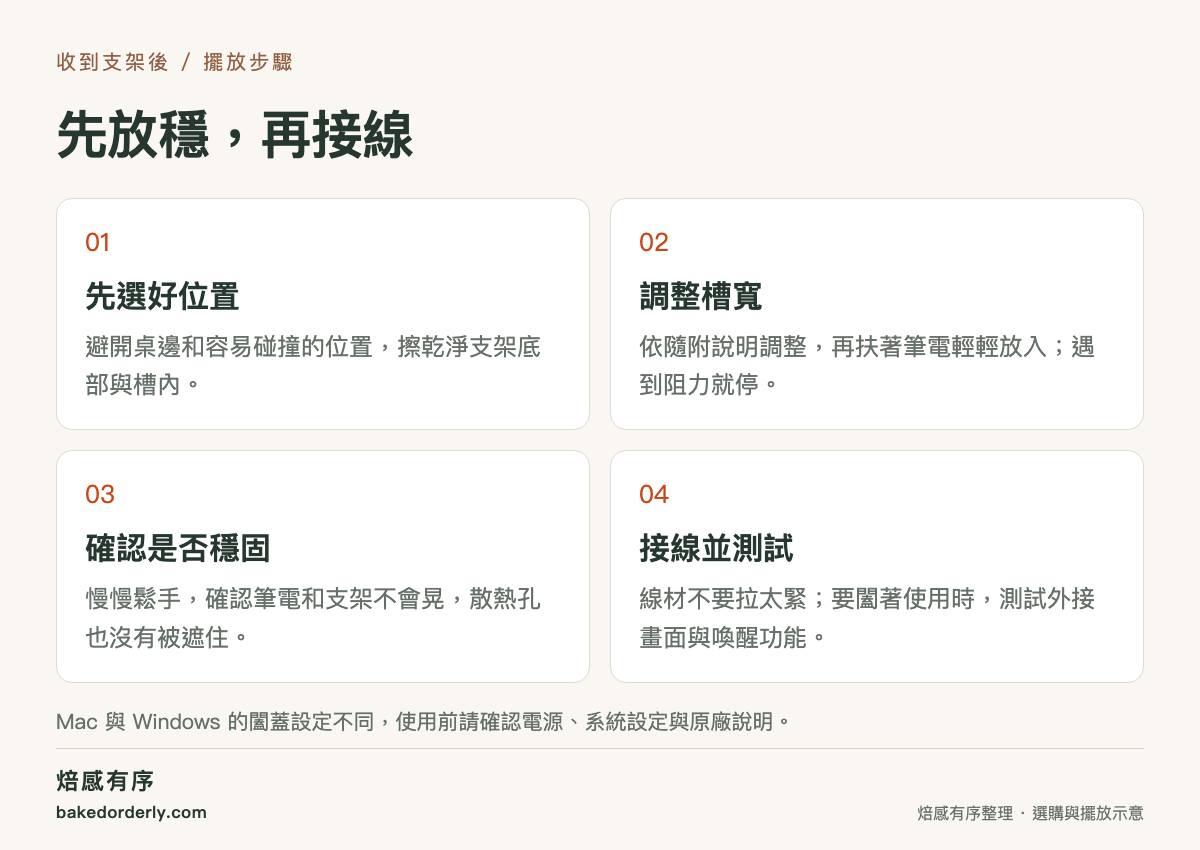The height and width of the screenshot is (850, 1200).
Task: Click the description starting 避開桌邊和容易碰撞
Action: pyautogui.click(x=314, y=365)
